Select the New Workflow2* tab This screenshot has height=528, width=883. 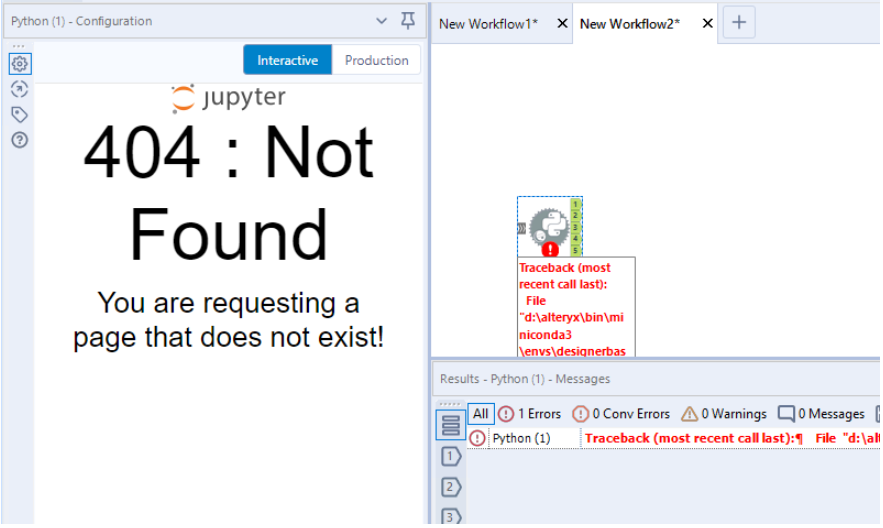(629, 24)
